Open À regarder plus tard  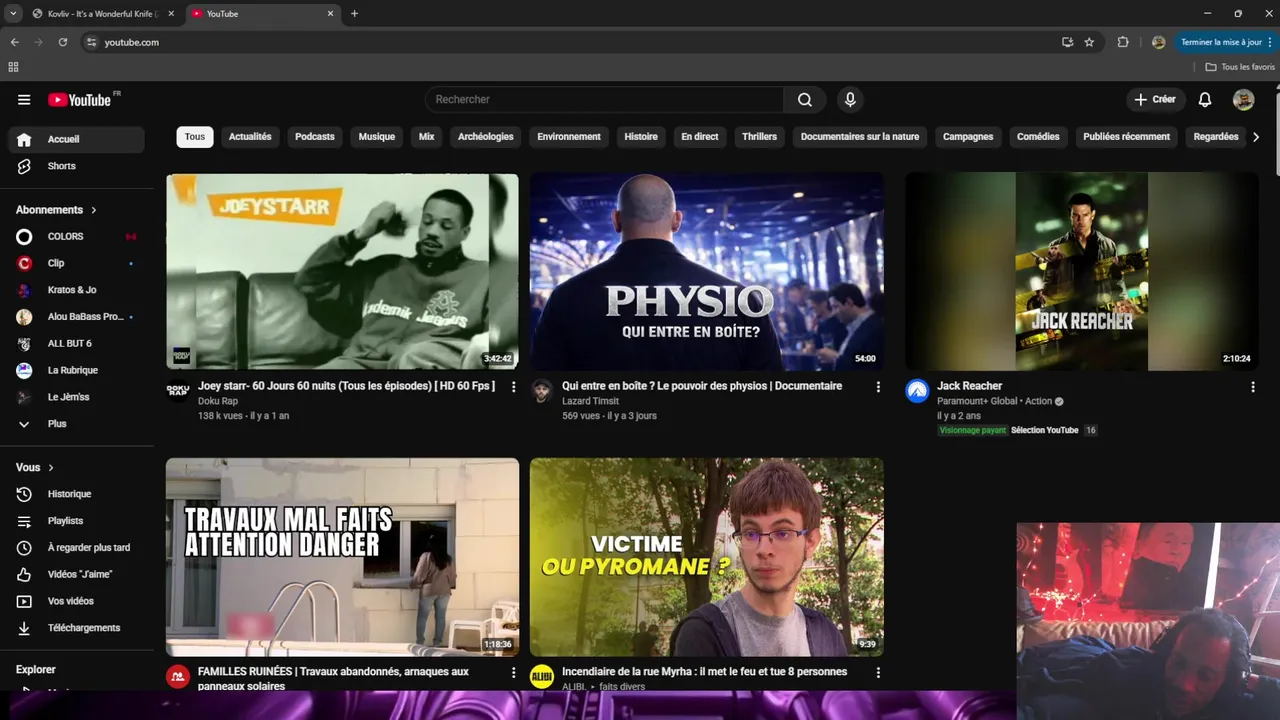(76, 548)
